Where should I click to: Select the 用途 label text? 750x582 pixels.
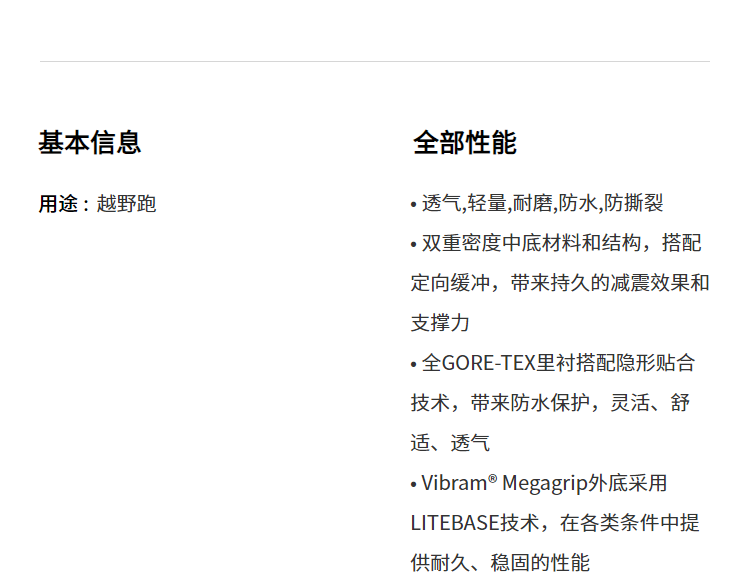(58, 204)
